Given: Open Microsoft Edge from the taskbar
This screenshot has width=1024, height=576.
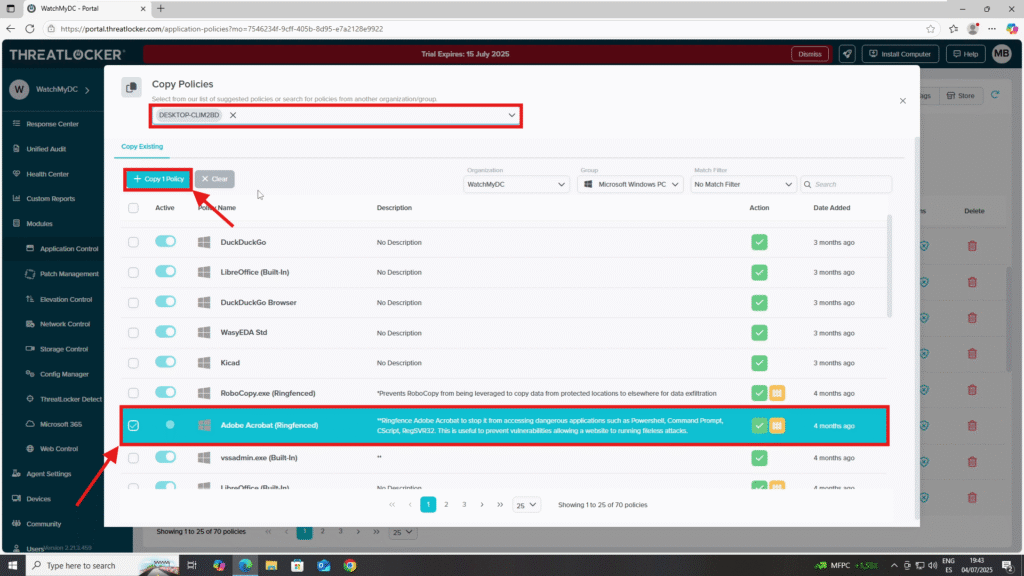Looking at the screenshot, I should [x=245, y=566].
